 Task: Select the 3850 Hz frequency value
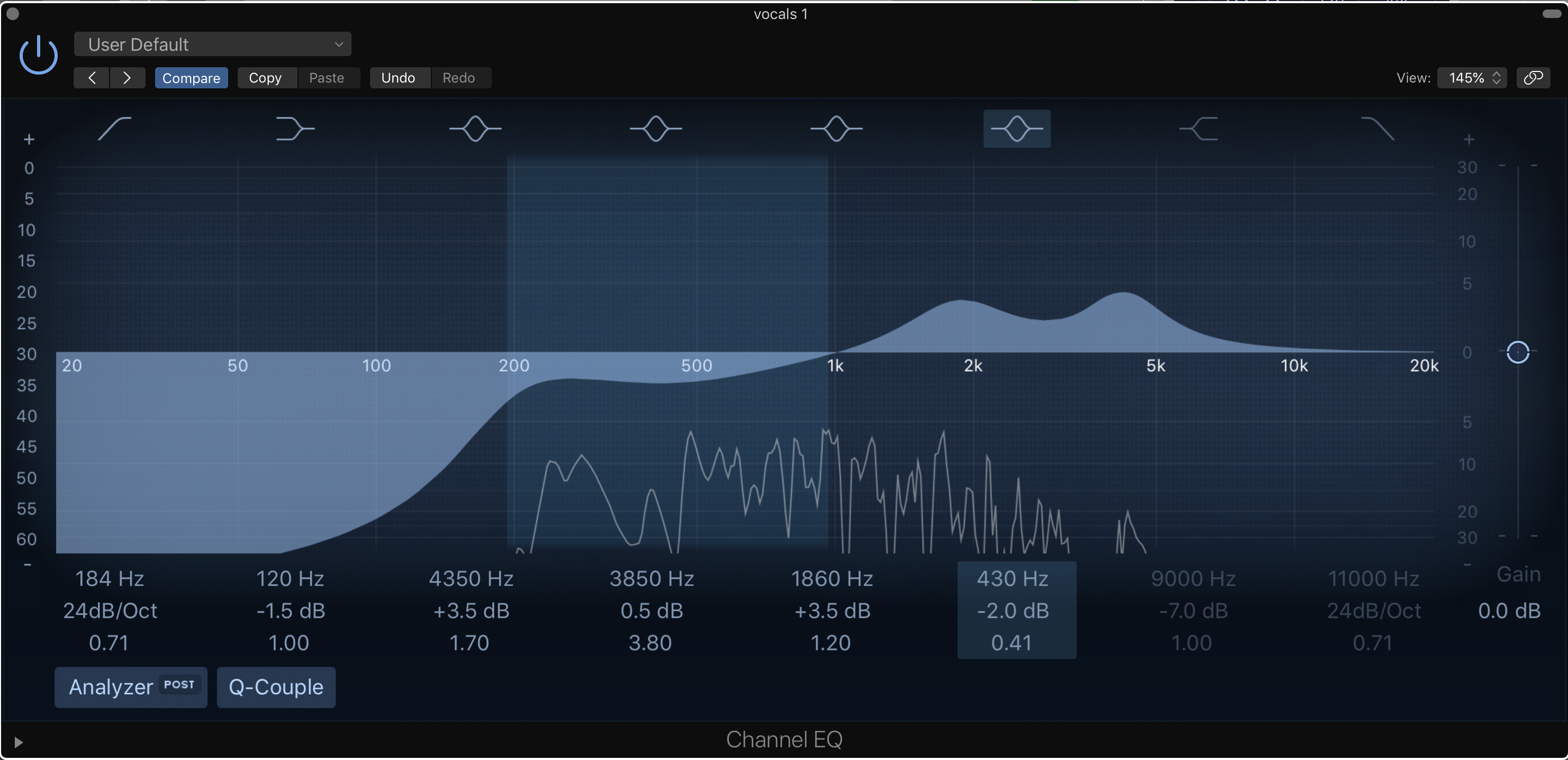[652, 578]
